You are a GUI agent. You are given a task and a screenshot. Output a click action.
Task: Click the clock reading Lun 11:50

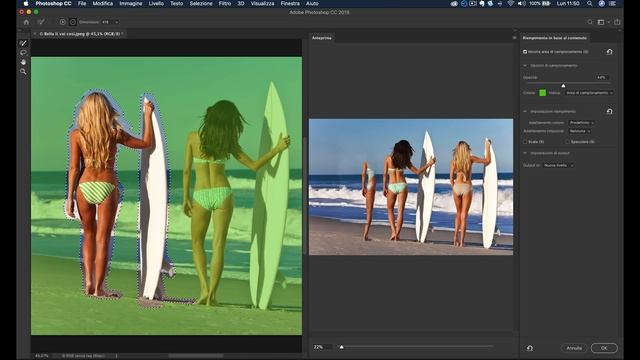click(x=568, y=3)
